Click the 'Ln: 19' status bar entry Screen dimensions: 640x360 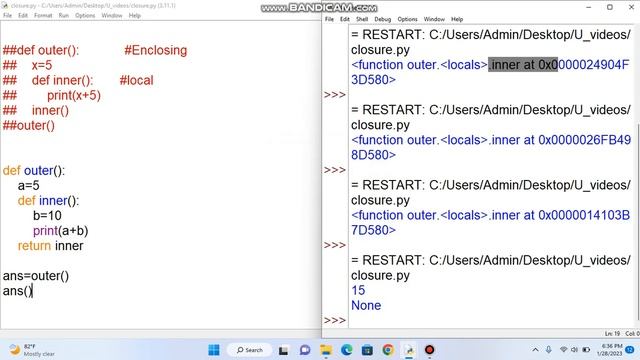[x=612, y=333]
